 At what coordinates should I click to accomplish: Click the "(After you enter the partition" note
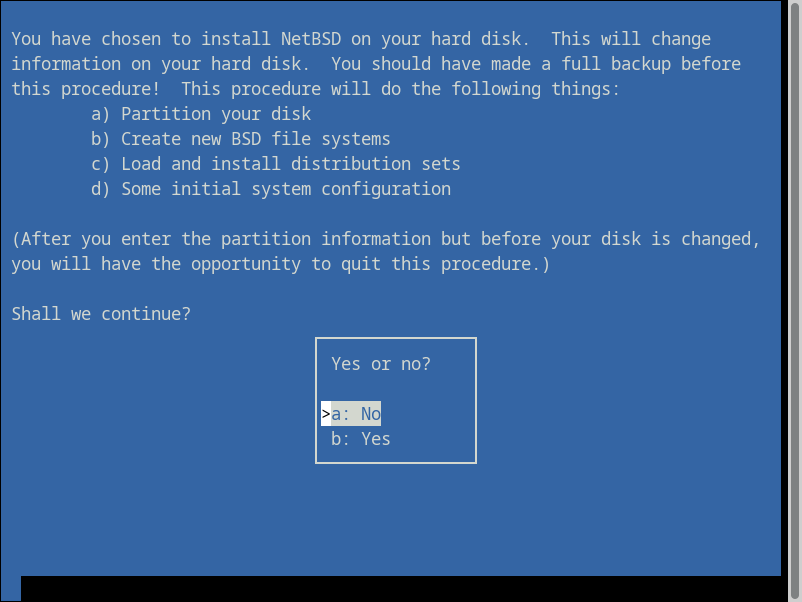coord(161,239)
